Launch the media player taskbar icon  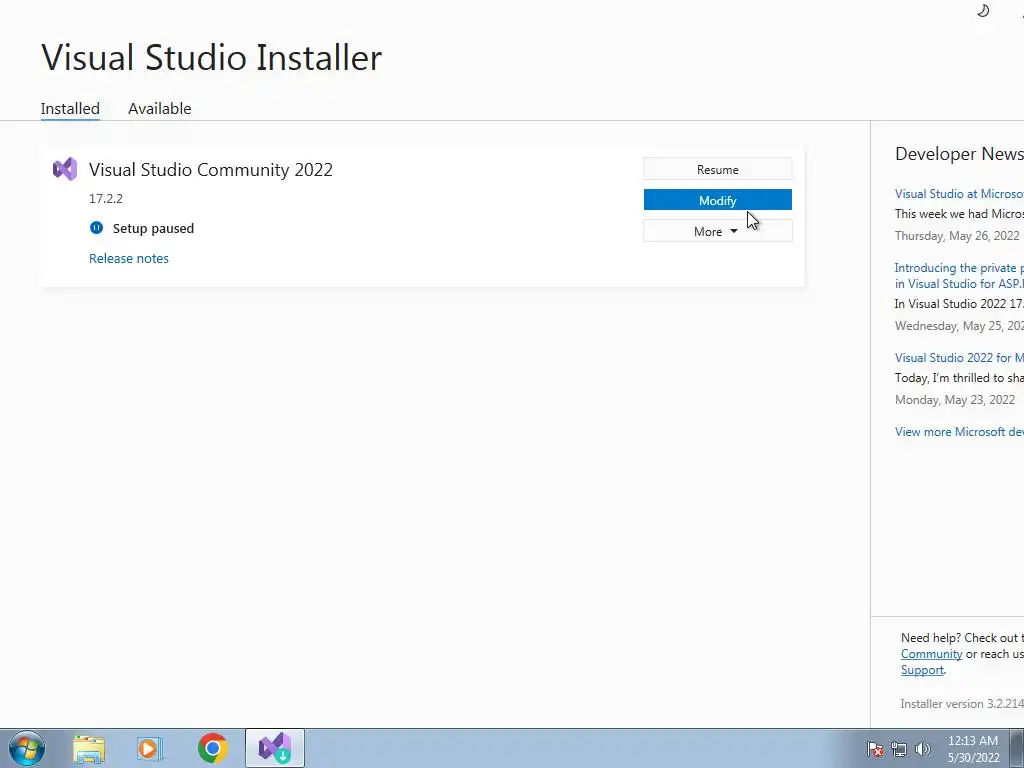tap(149, 748)
